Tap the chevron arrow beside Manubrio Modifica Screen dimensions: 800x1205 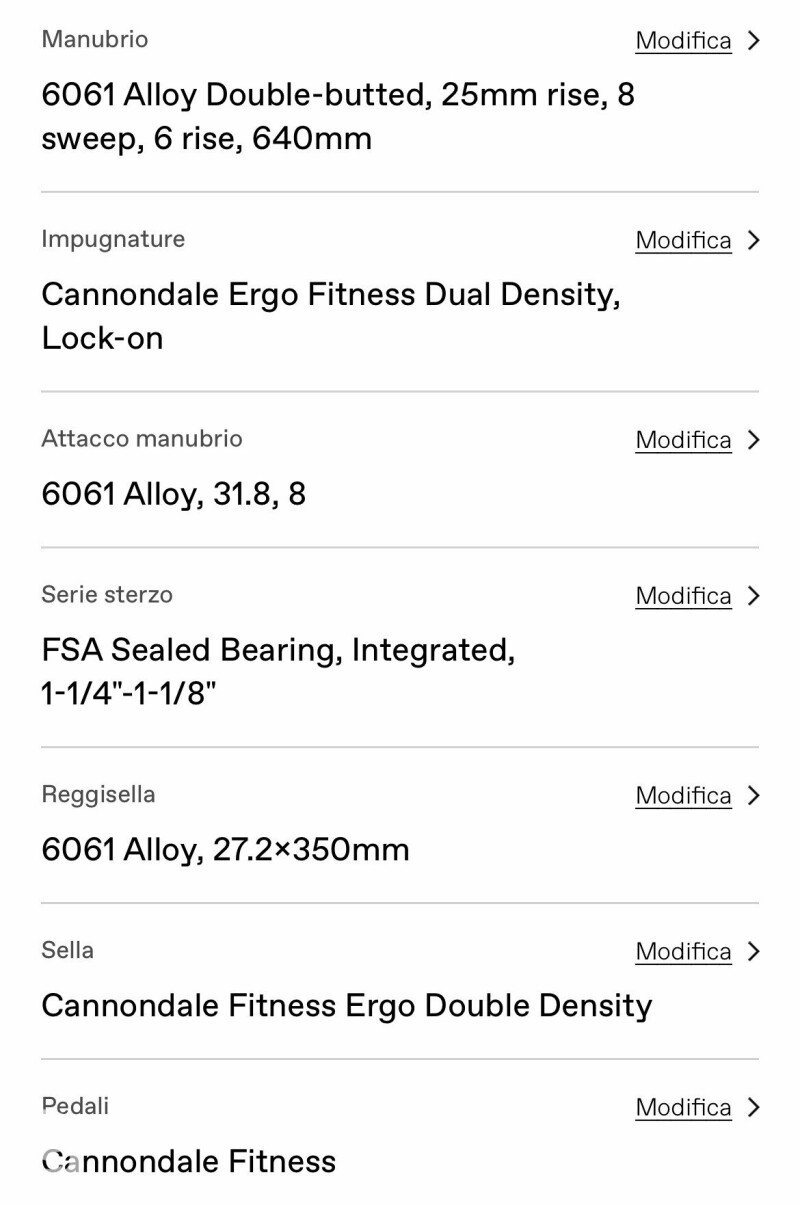[x=754, y=41]
